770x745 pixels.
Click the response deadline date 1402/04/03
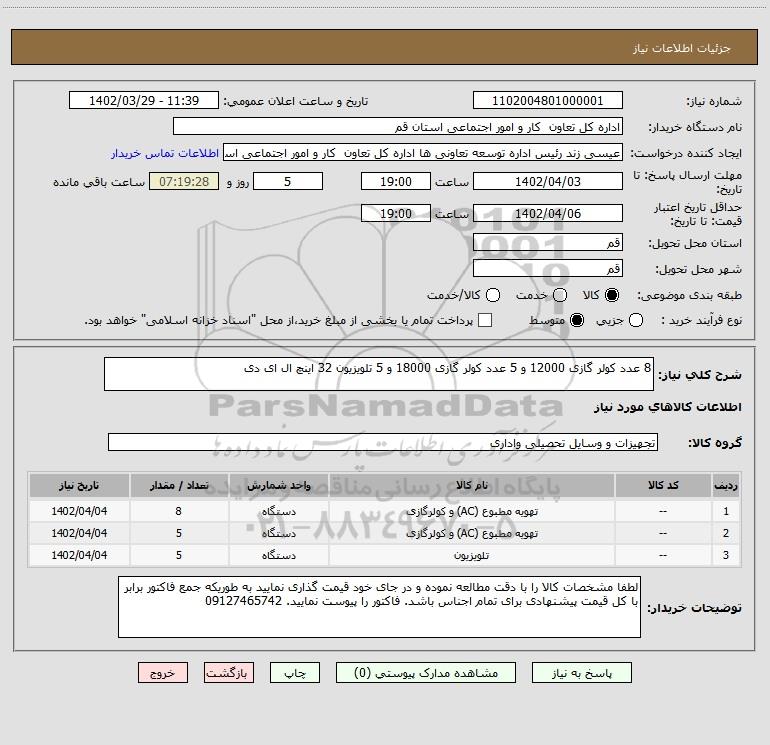[x=548, y=181]
